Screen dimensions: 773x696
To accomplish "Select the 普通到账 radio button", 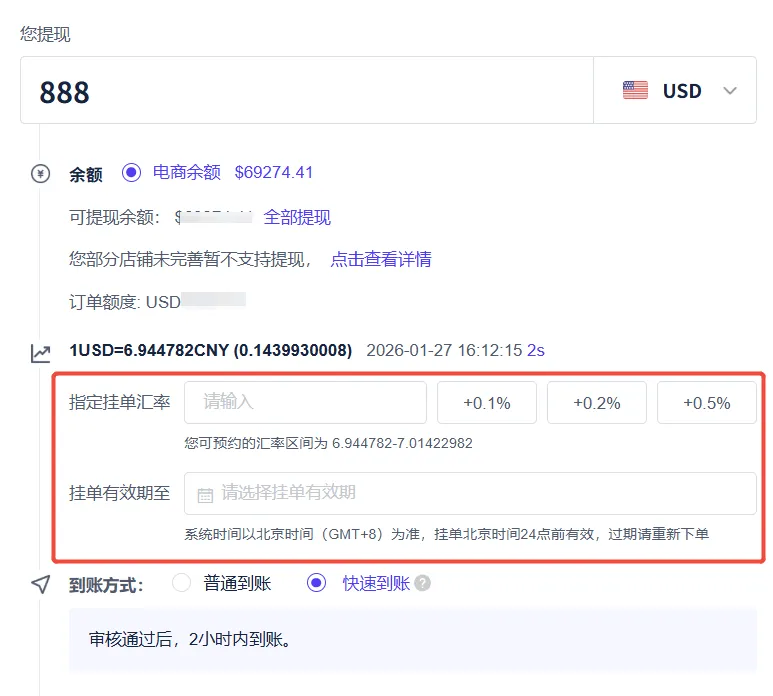I will pyautogui.click(x=181, y=583).
